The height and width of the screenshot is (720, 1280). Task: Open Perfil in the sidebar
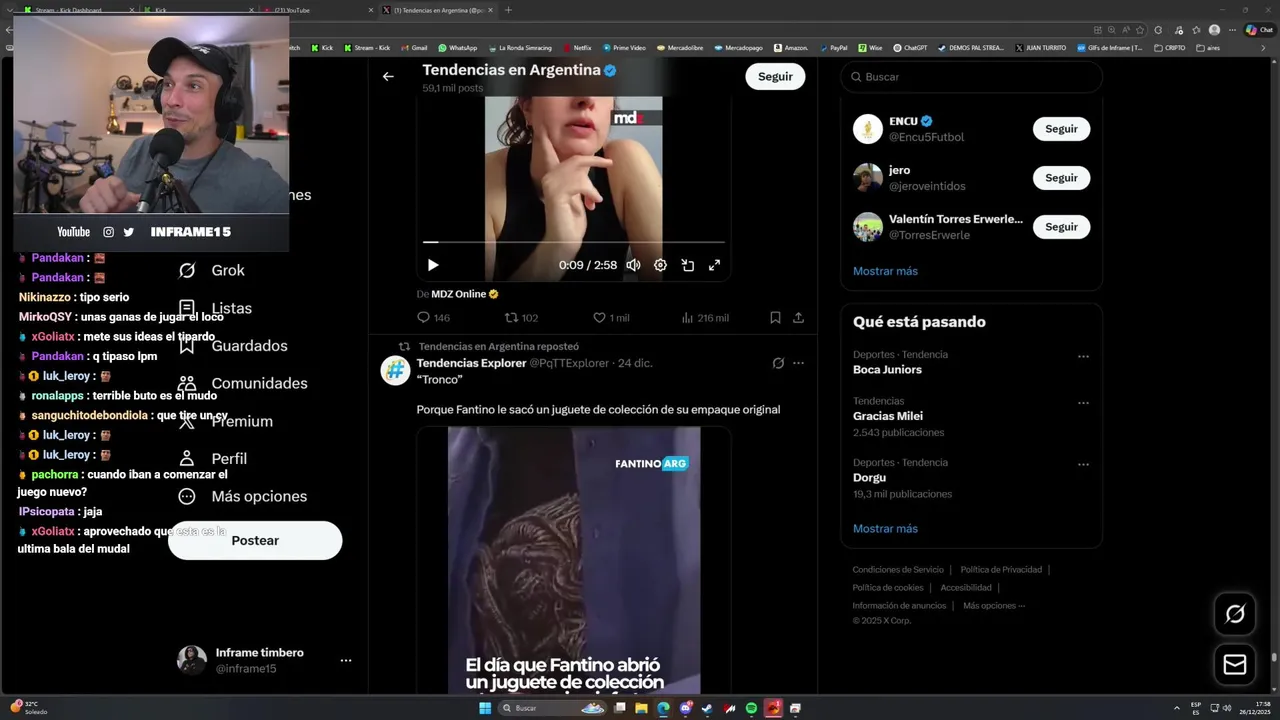pyautogui.click(x=212, y=459)
